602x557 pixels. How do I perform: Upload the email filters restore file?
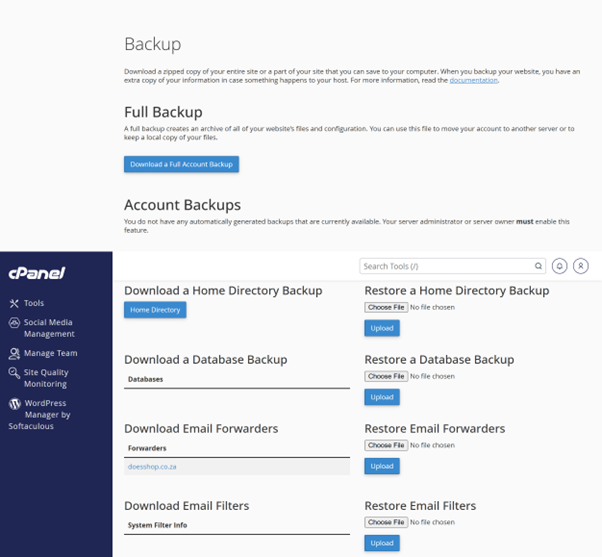click(382, 543)
